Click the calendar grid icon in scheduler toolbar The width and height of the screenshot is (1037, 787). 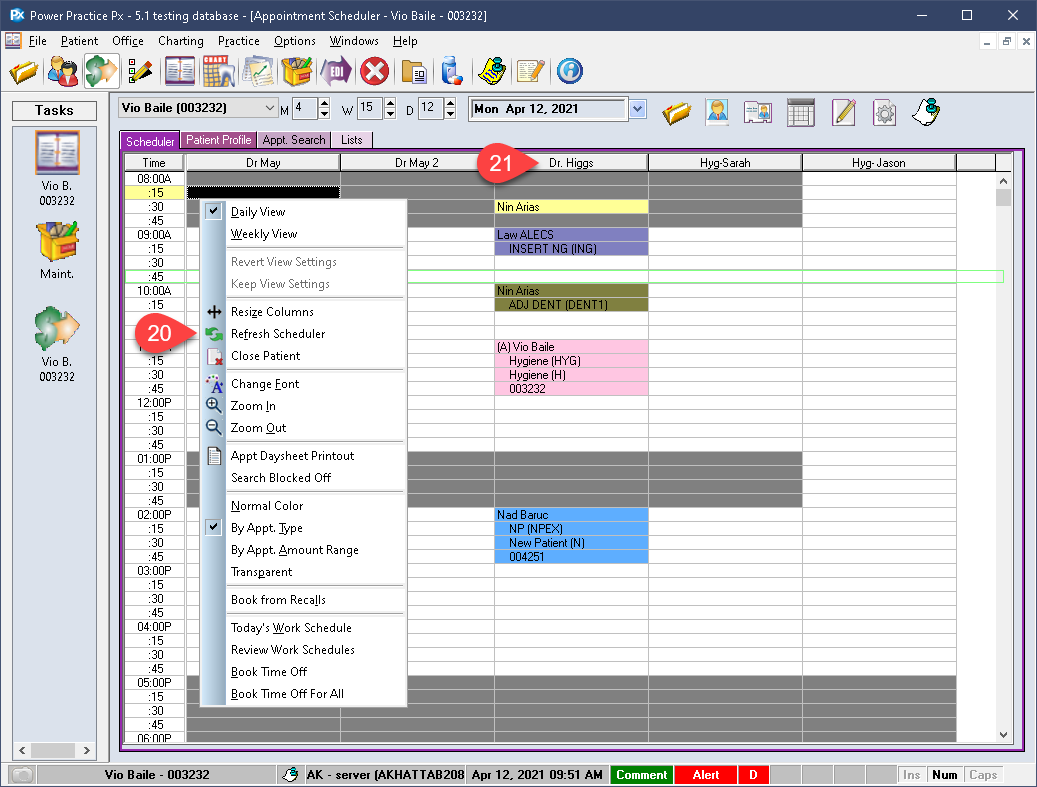pos(800,112)
